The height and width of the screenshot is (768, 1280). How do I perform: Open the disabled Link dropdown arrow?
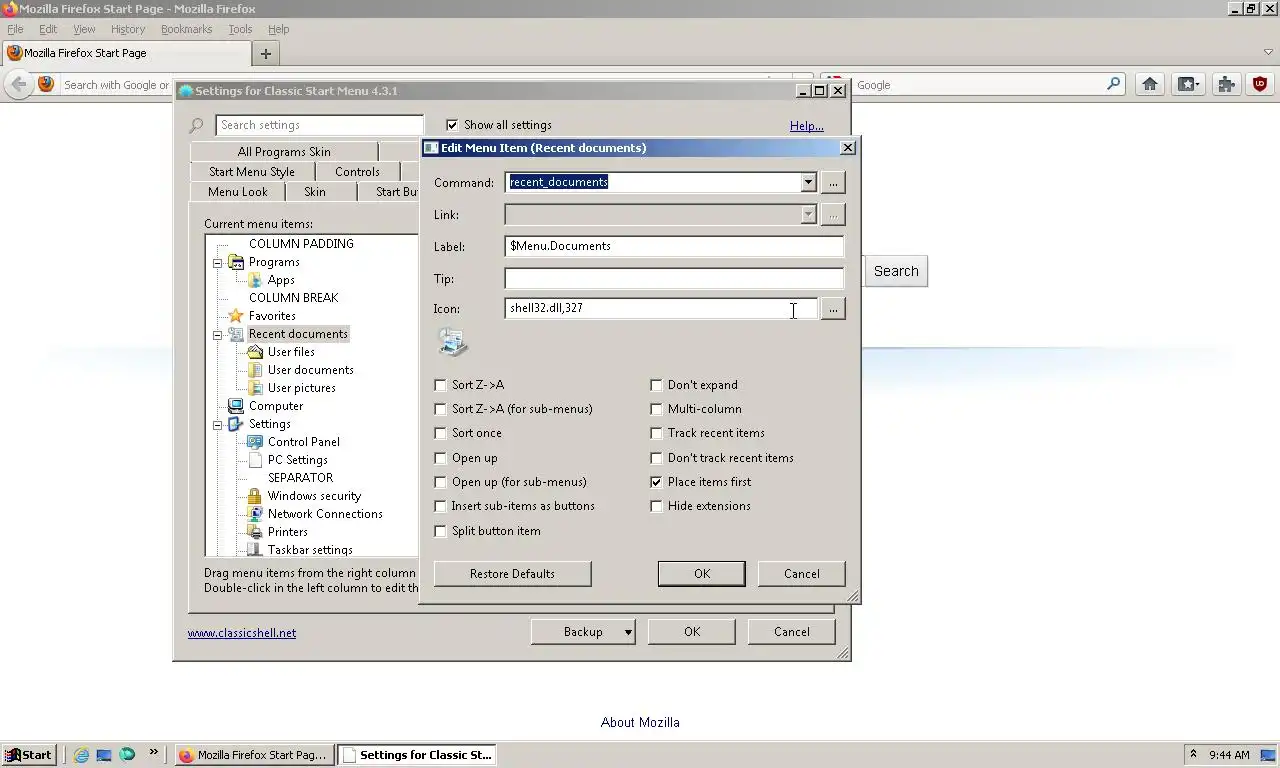pyautogui.click(x=808, y=214)
